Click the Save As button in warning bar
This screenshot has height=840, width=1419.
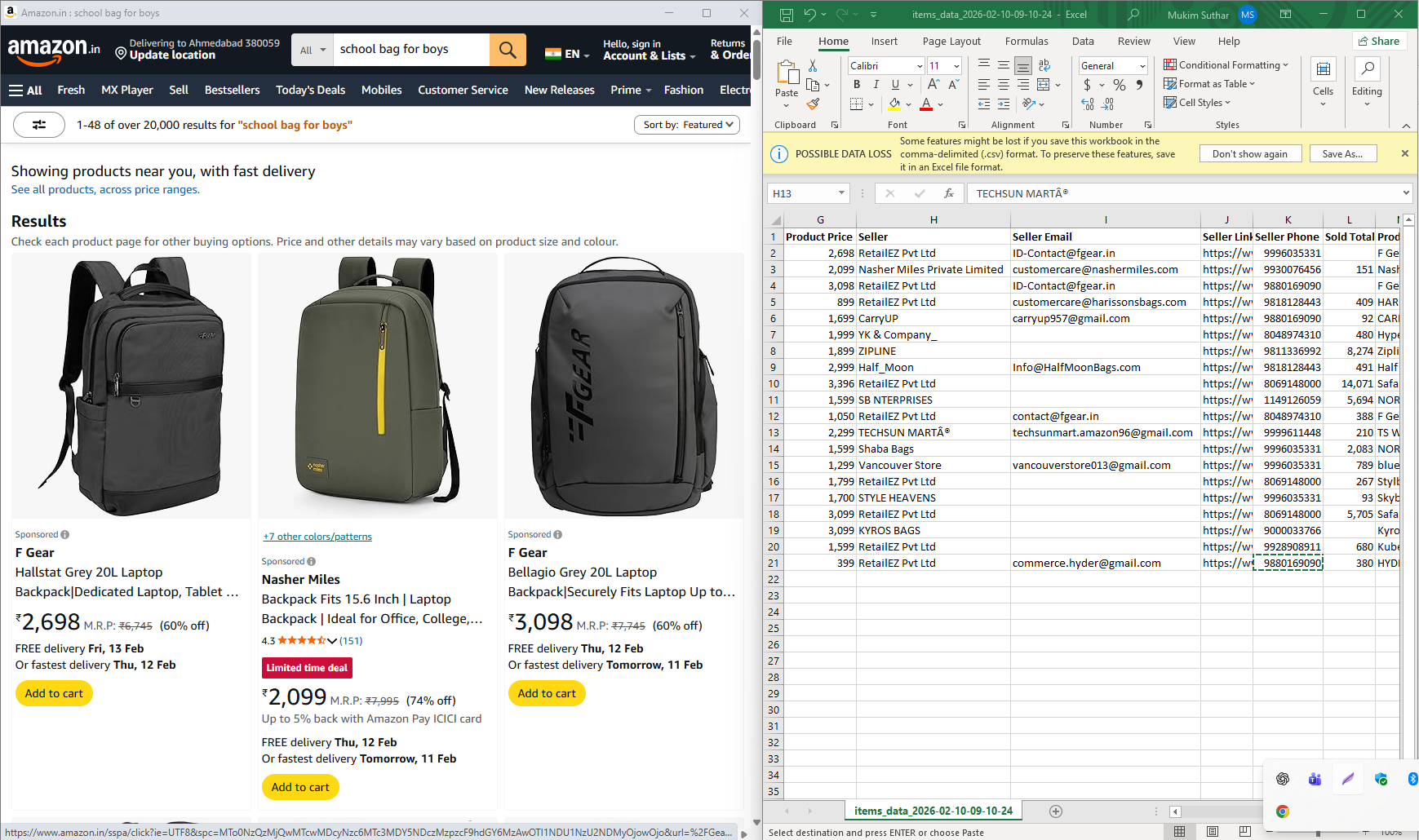[x=1342, y=154]
